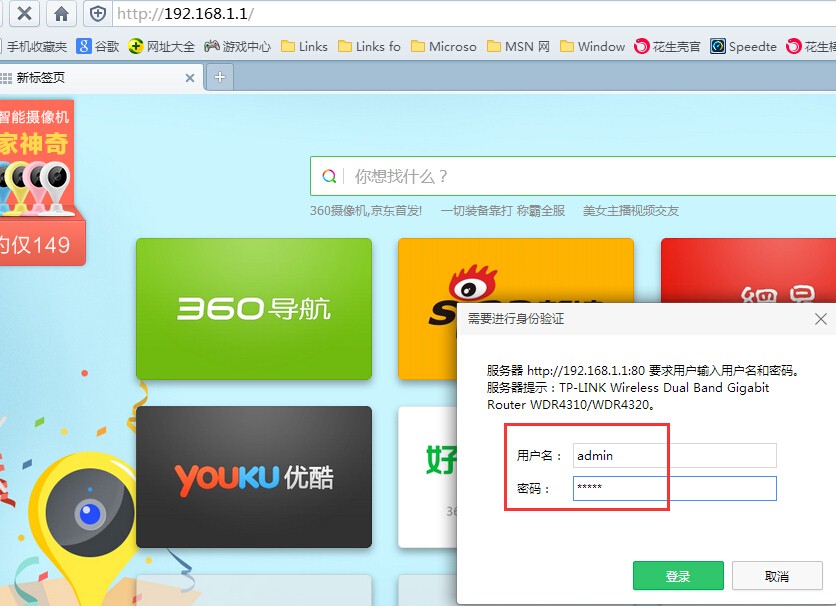836x606 pixels.
Task: Click the colorful search magnifier icon
Action: tap(329, 176)
